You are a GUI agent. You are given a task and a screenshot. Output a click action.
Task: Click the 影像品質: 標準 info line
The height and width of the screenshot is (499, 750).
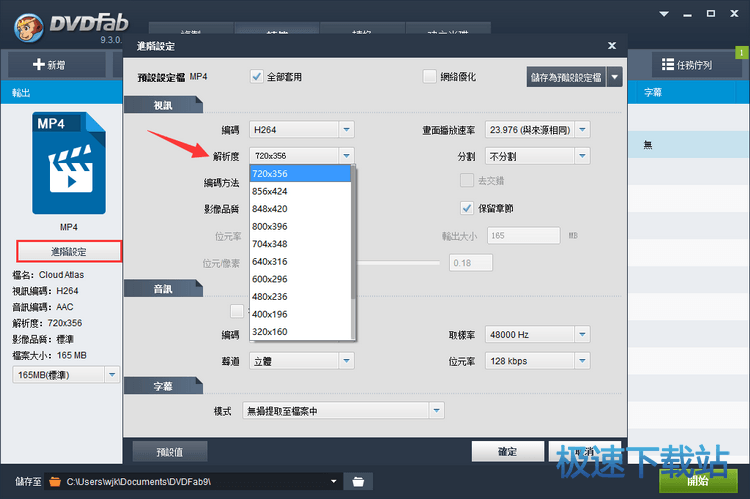click(x=43, y=339)
